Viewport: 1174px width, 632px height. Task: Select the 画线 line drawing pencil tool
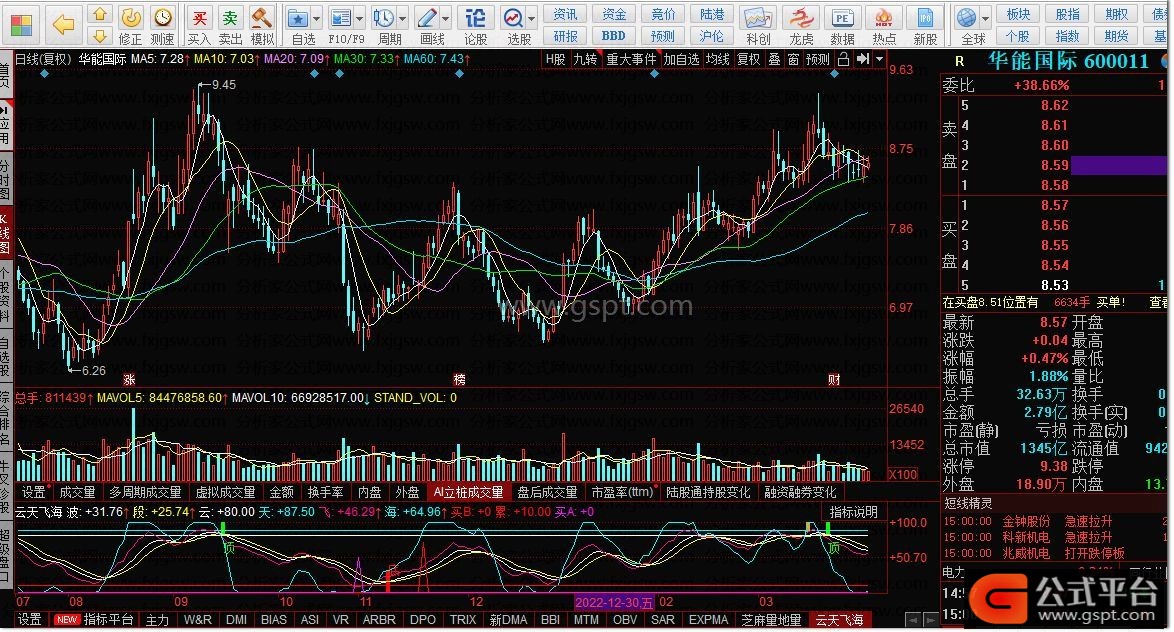tap(428, 25)
